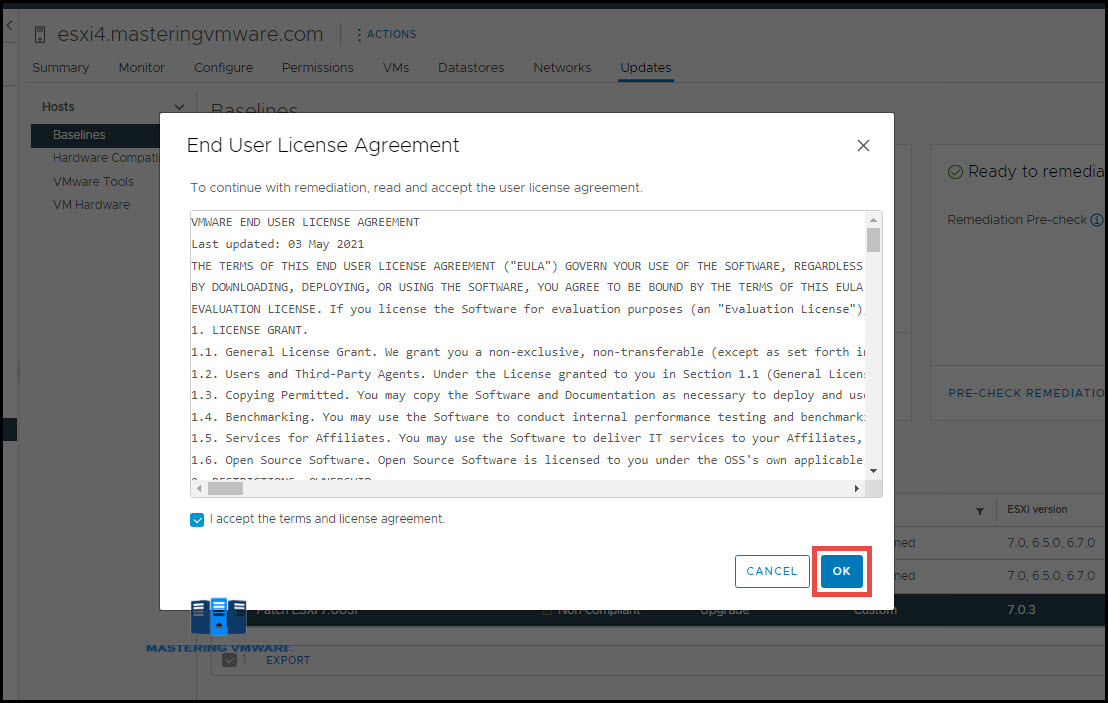Toggle the checkbox next to EXPORT

[231, 659]
